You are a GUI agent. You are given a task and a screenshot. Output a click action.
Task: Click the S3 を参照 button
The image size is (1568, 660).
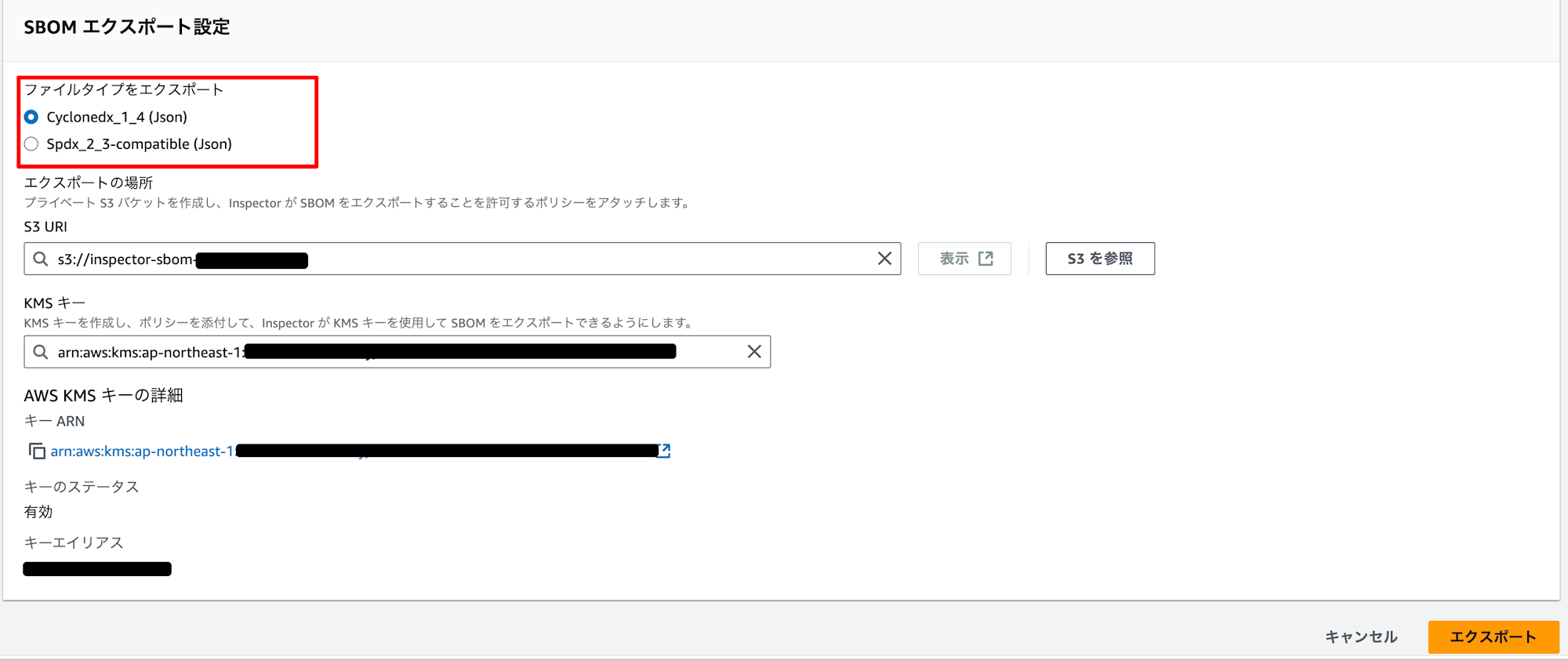pyautogui.click(x=1100, y=259)
